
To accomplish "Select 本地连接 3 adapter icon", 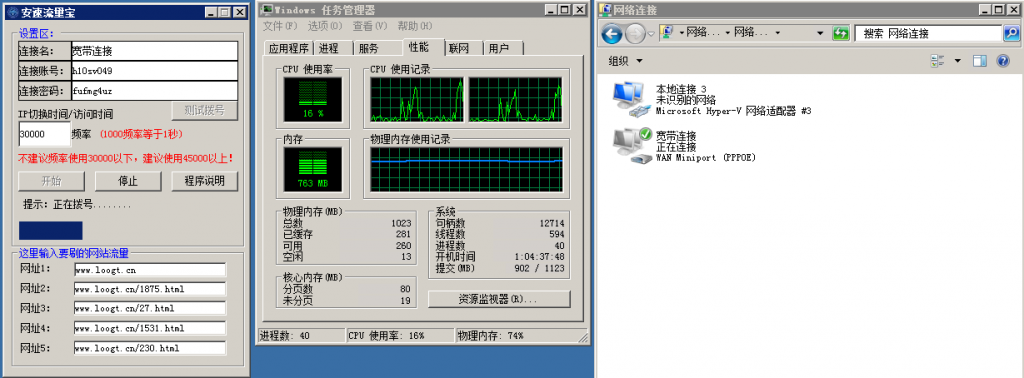I will 632,100.
